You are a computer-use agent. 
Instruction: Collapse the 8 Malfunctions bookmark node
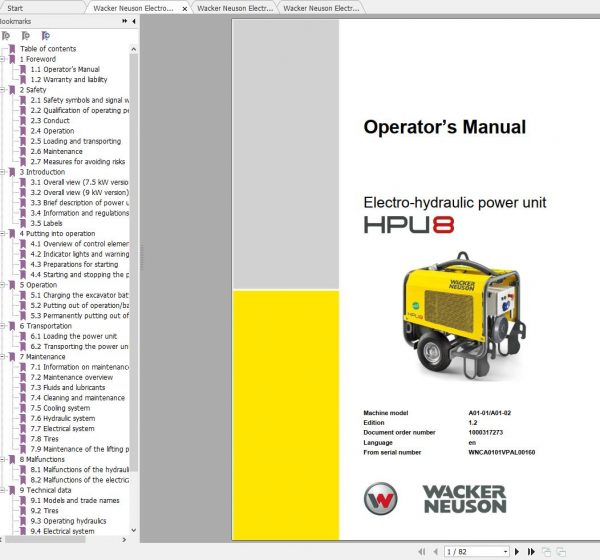[2, 459]
